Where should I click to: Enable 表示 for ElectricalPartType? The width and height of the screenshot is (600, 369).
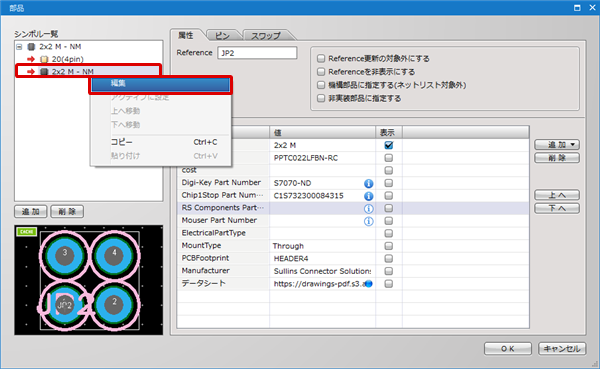coord(388,233)
